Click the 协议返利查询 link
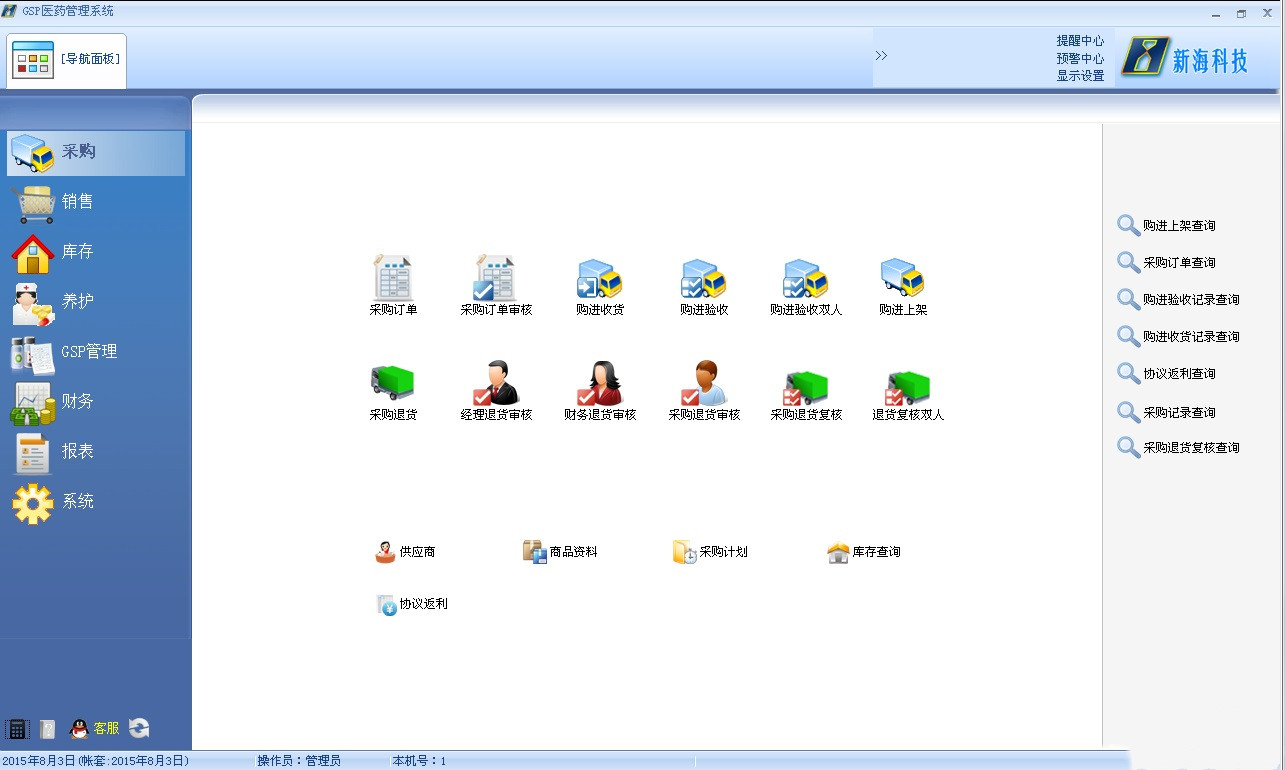The height and width of the screenshot is (770, 1285). (1166, 374)
